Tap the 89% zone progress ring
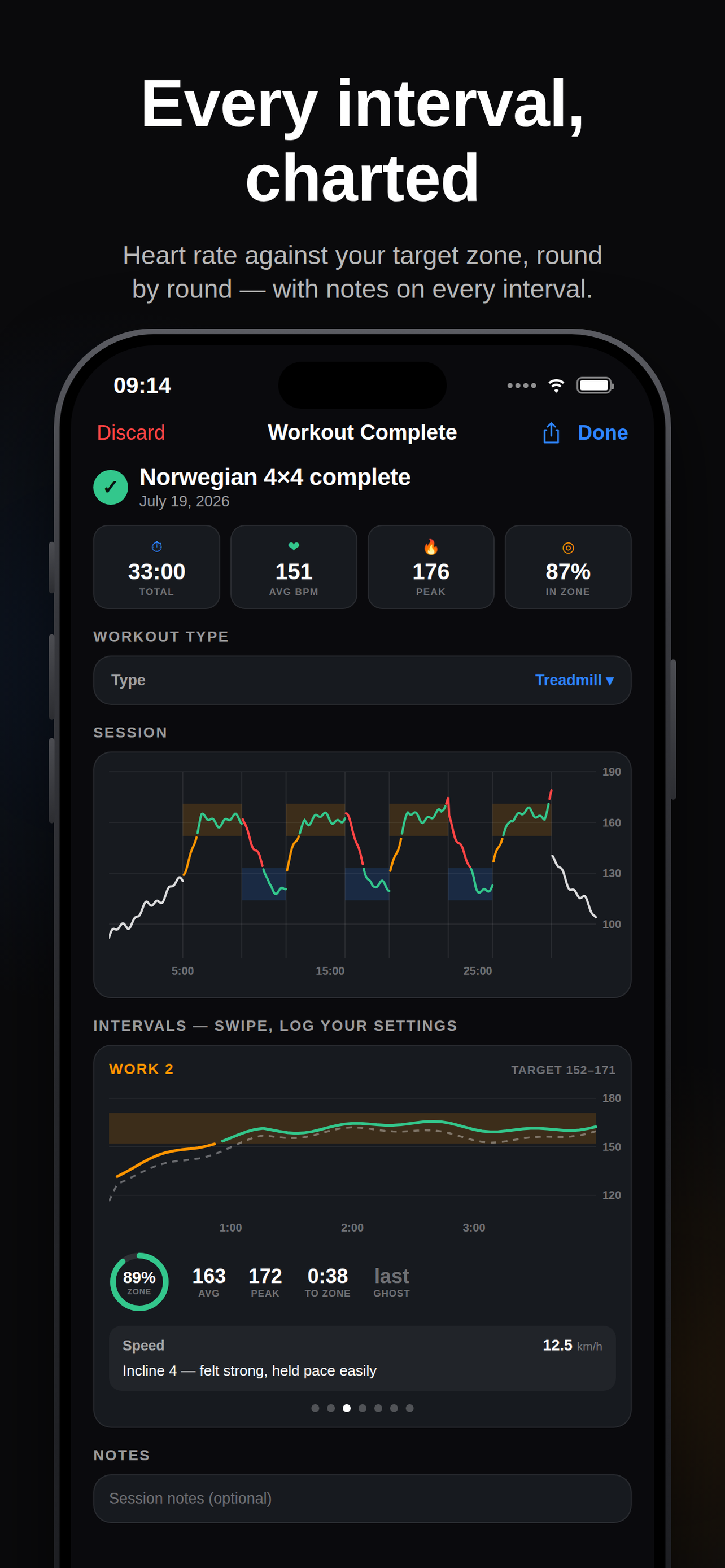The width and height of the screenshot is (725, 1568). pos(139,1281)
